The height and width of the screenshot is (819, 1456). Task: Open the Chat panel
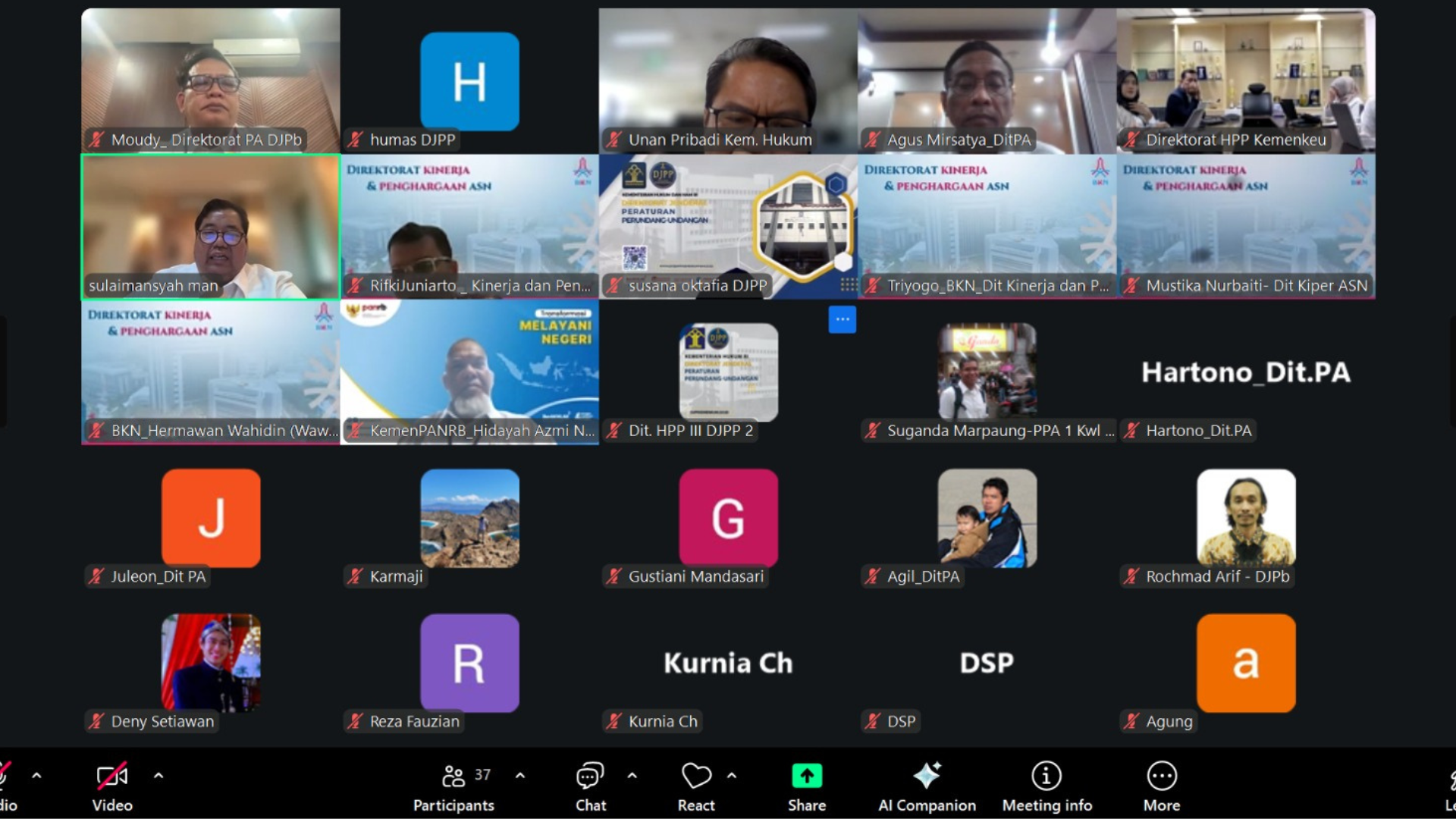[590, 776]
